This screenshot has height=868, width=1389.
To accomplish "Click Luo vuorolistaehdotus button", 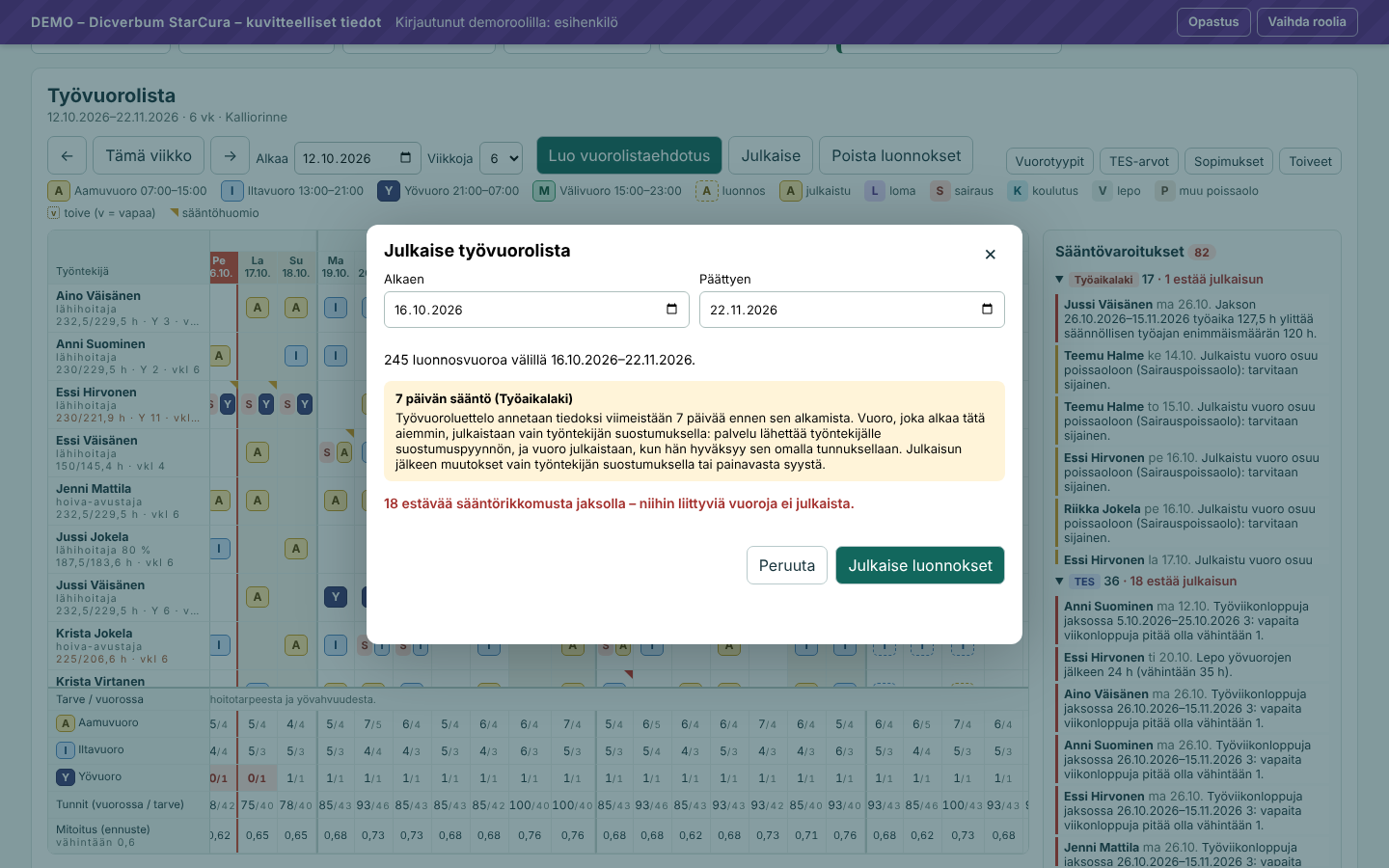I will click(629, 155).
